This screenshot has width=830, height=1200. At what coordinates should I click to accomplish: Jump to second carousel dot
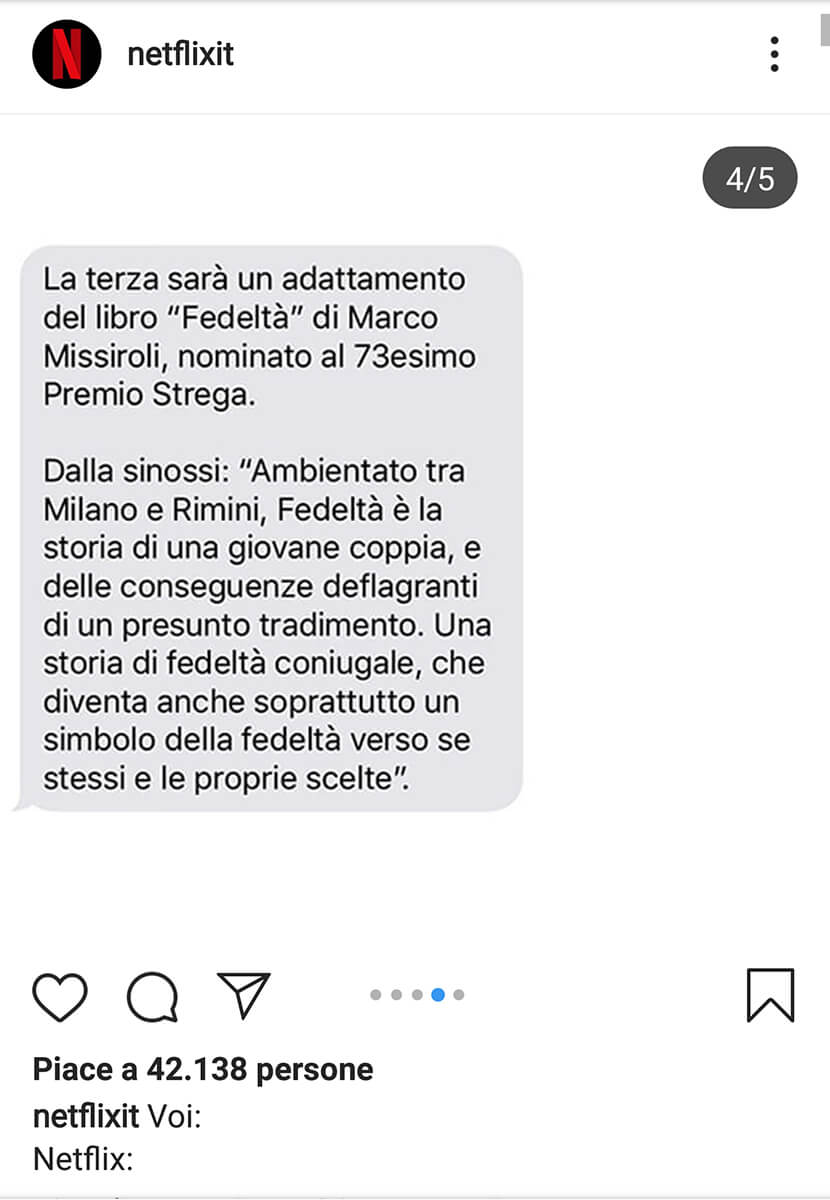[x=397, y=995]
